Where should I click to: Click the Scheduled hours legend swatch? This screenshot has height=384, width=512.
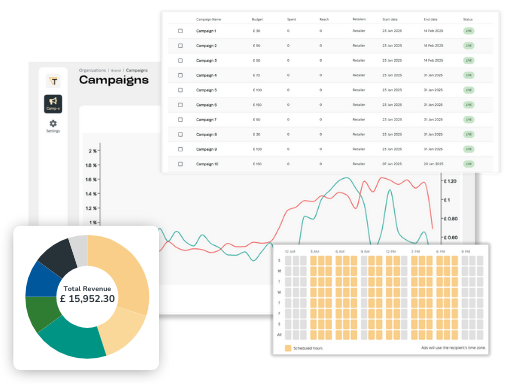(x=288, y=348)
